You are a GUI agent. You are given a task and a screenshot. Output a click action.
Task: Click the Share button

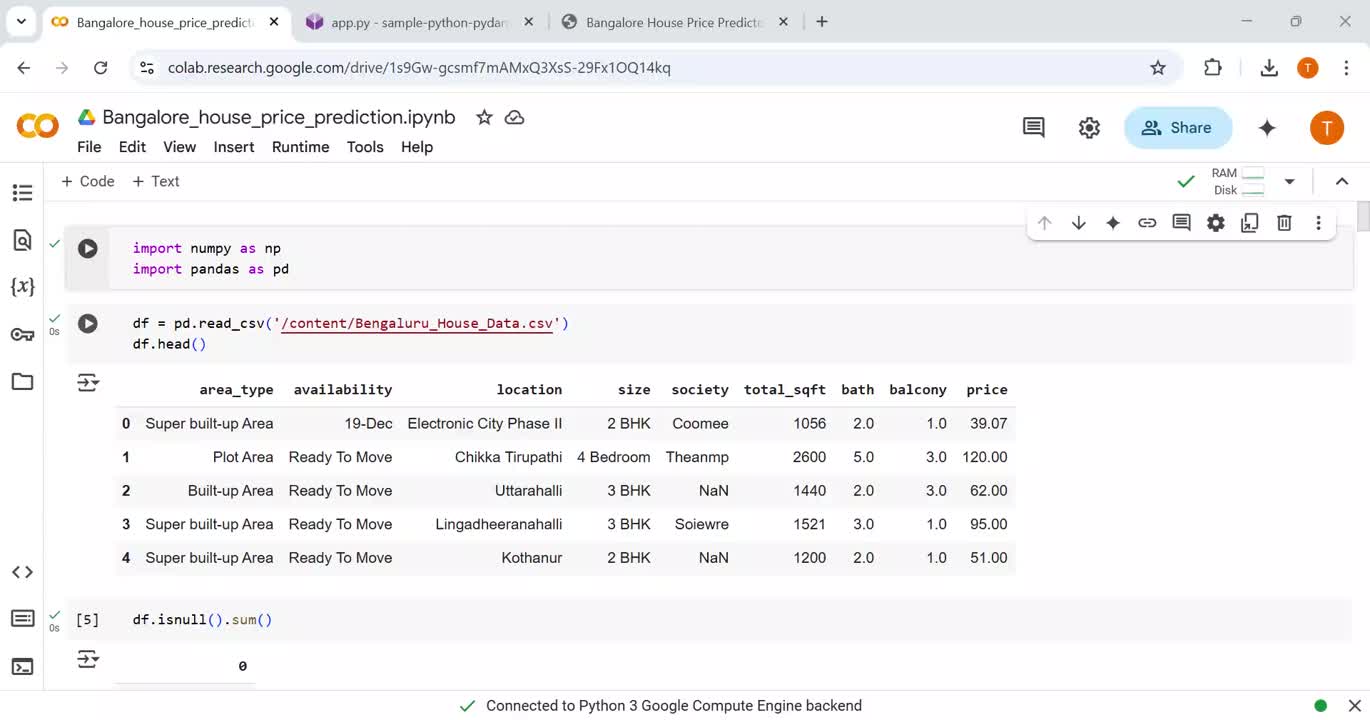1177,128
